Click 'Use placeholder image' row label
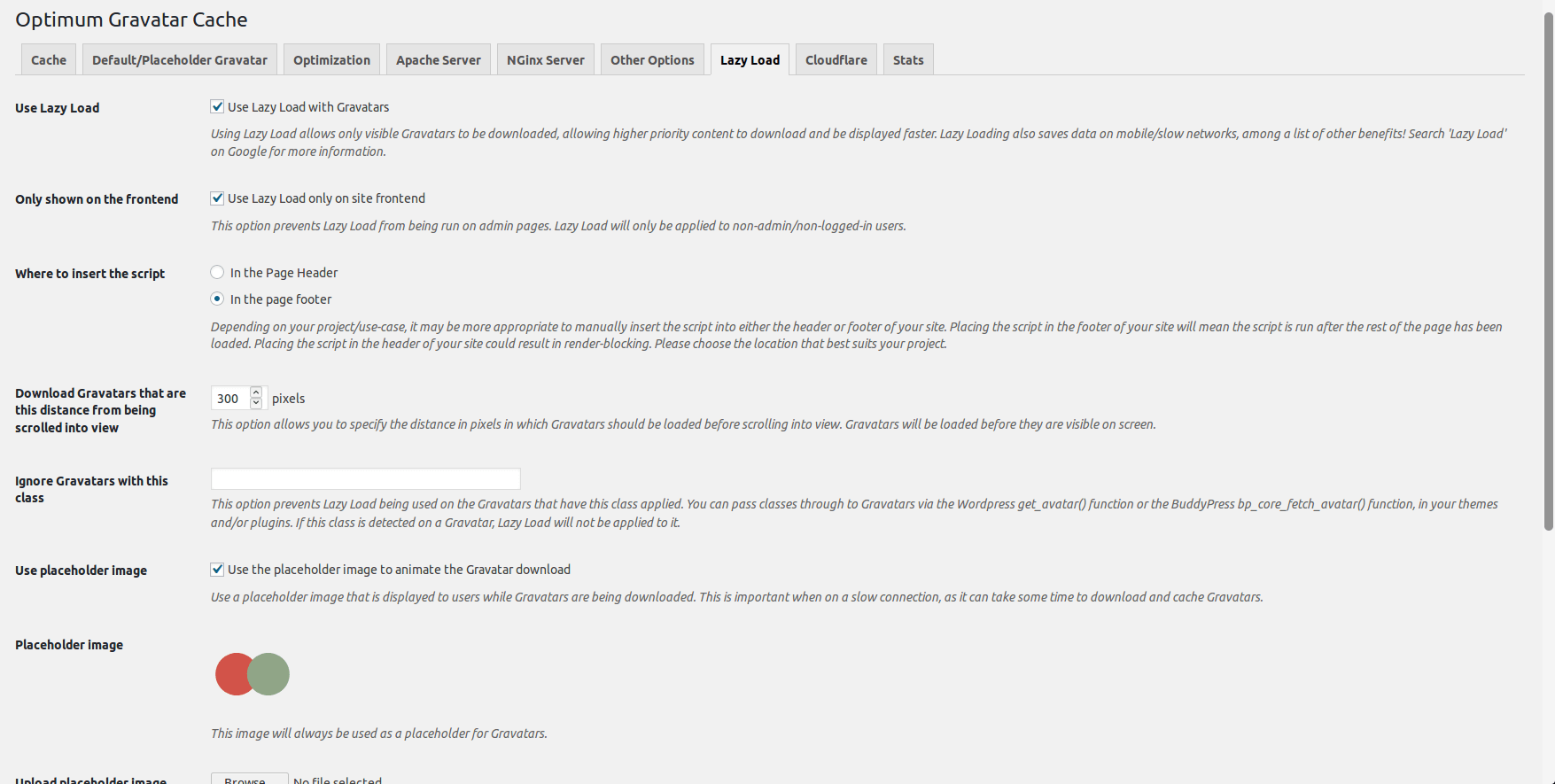The width and height of the screenshot is (1555, 784). point(81,571)
